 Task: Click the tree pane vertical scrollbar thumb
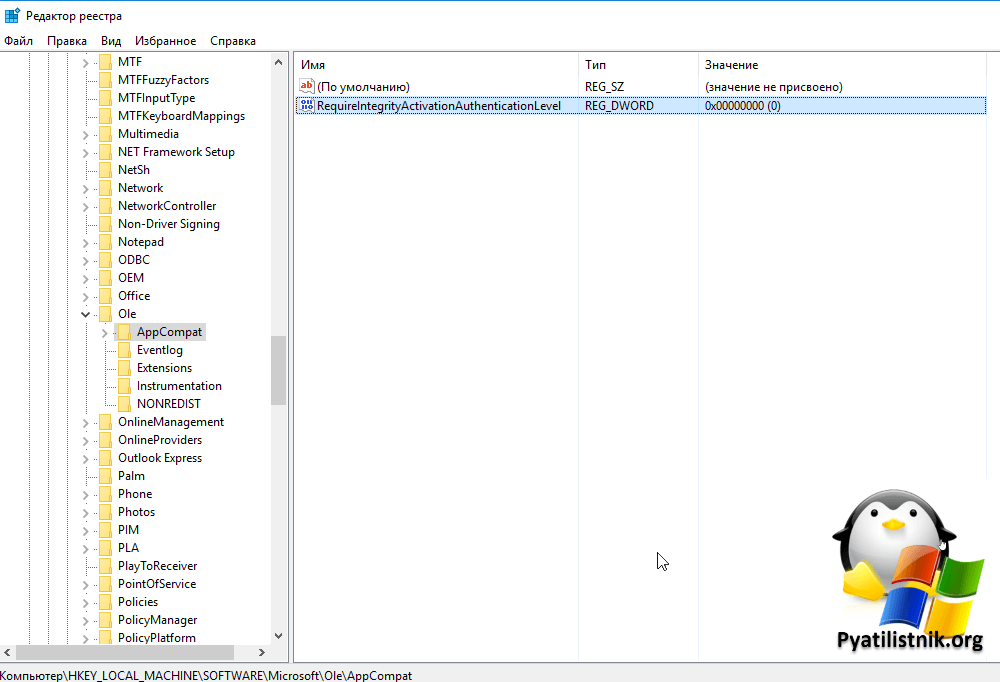point(278,370)
